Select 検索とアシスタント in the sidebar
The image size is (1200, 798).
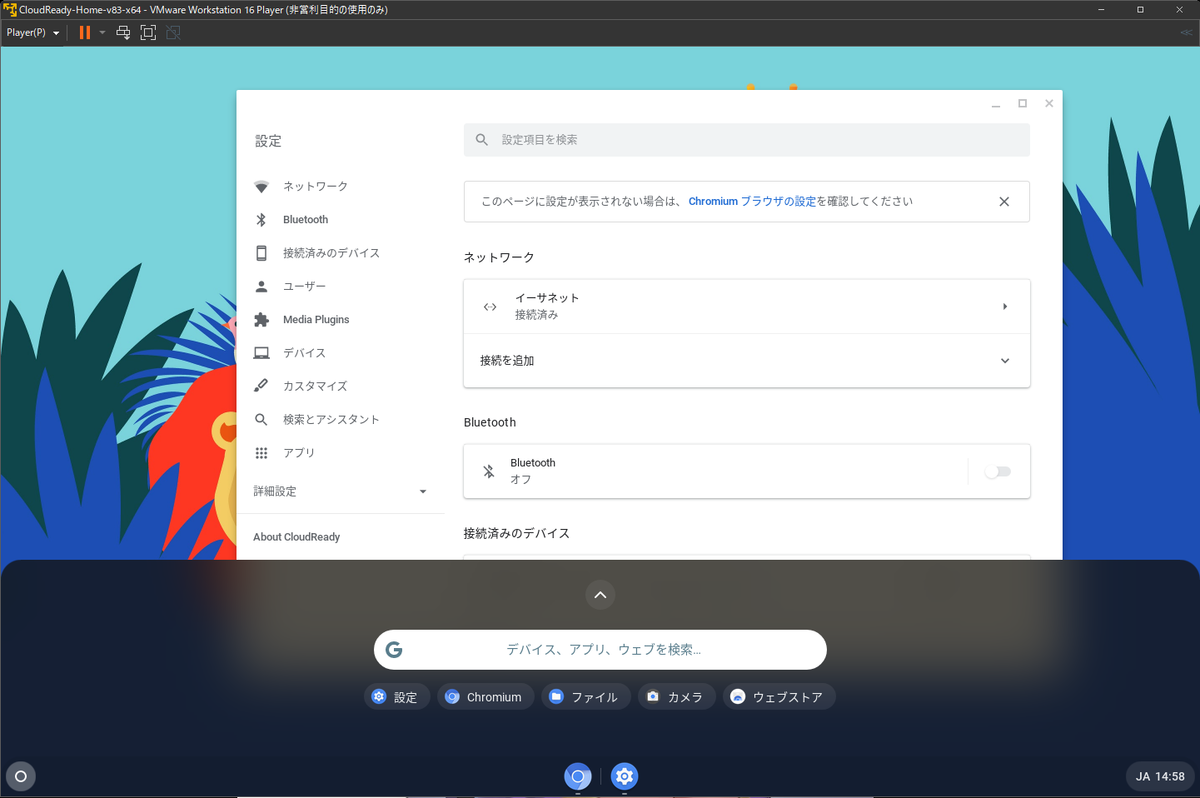coord(331,420)
